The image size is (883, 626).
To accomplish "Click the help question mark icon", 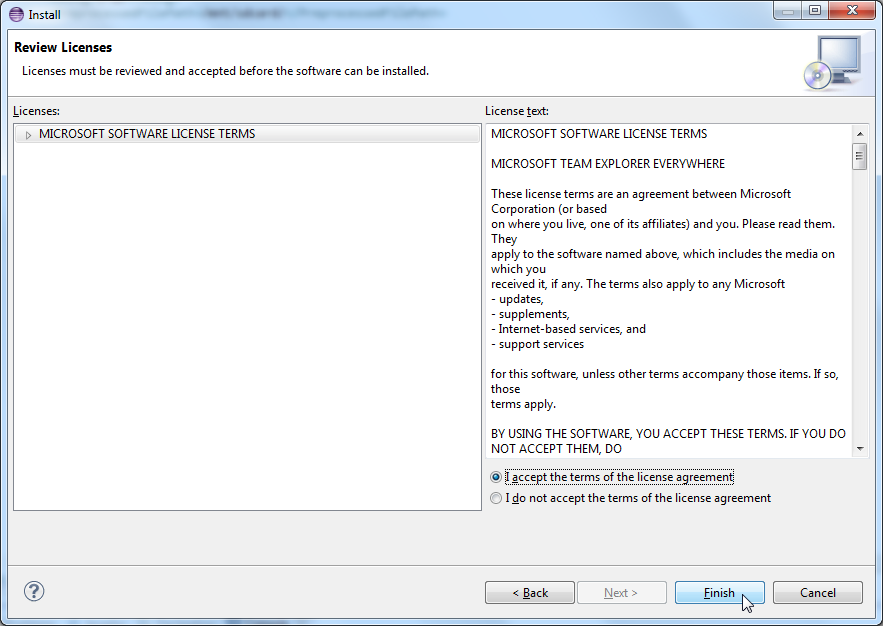I will coord(34,591).
